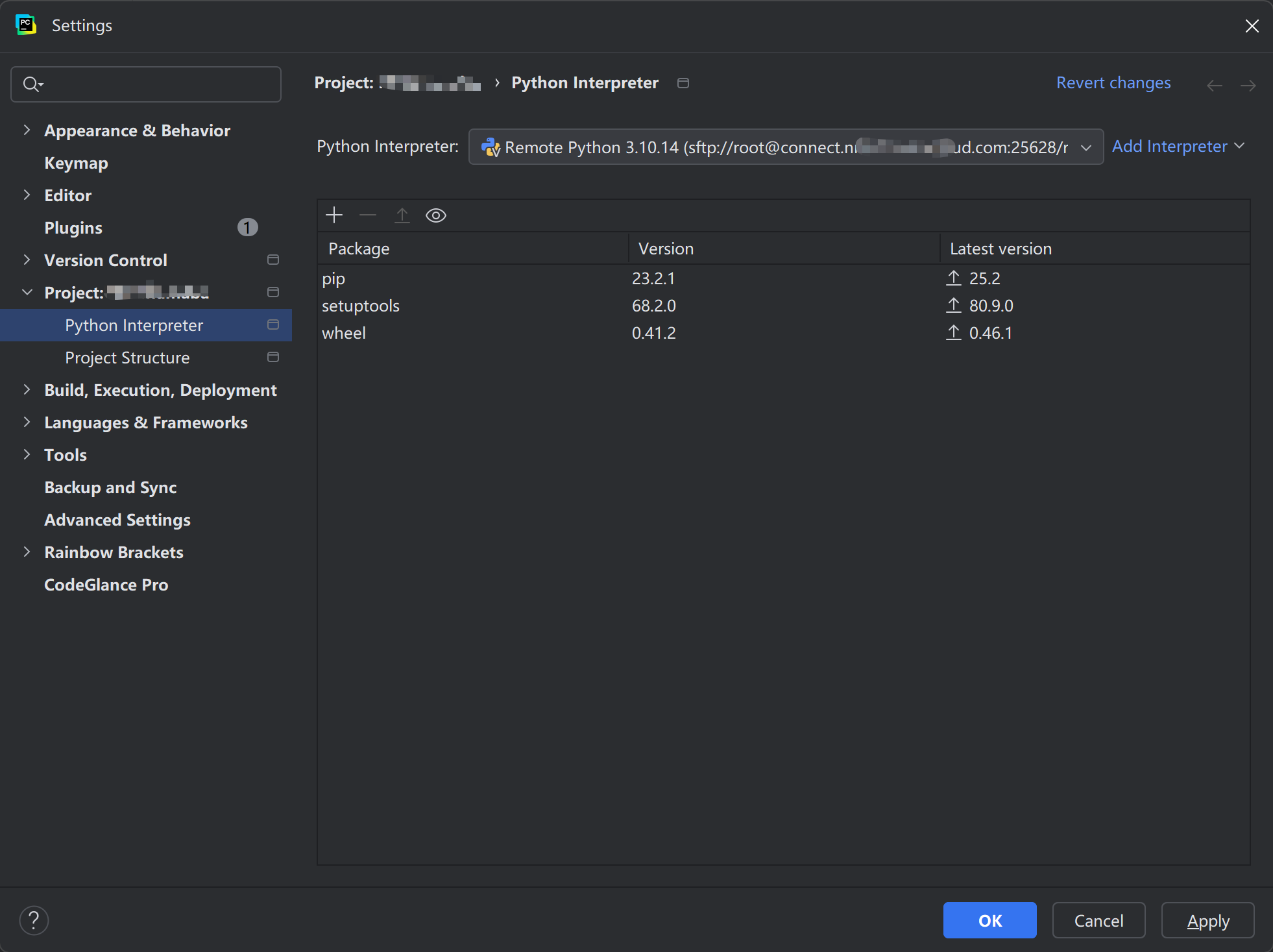Click version 0.41.2 cell
The width and height of the screenshot is (1273, 952).
click(654, 333)
